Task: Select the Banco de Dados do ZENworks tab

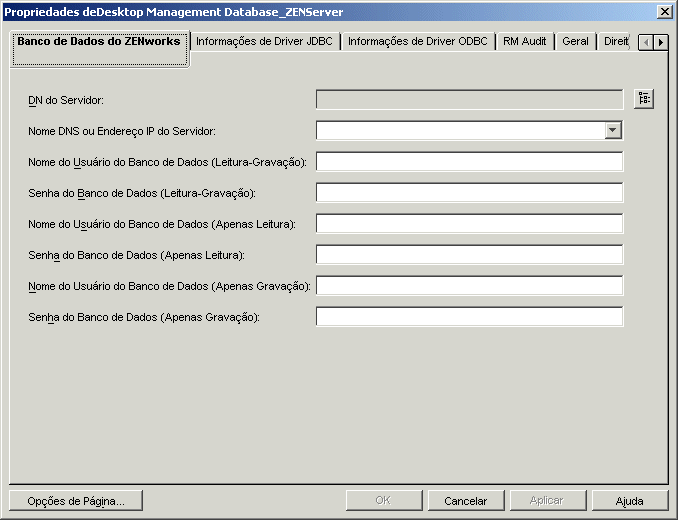Action: click(x=100, y=49)
